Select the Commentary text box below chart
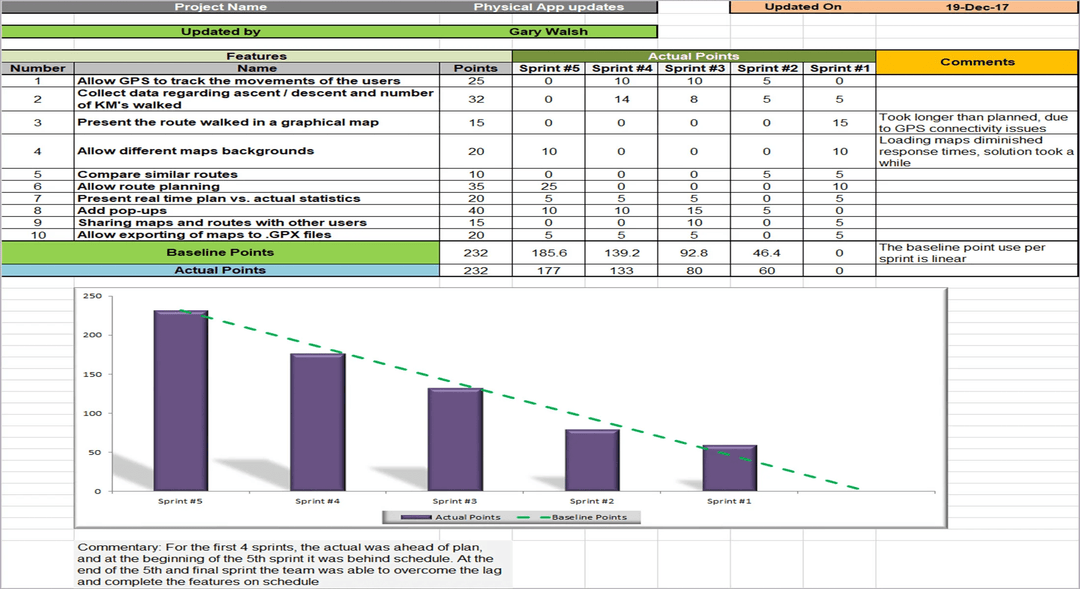Image resolution: width=1080 pixels, height=589 pixels. pos(293,564)
